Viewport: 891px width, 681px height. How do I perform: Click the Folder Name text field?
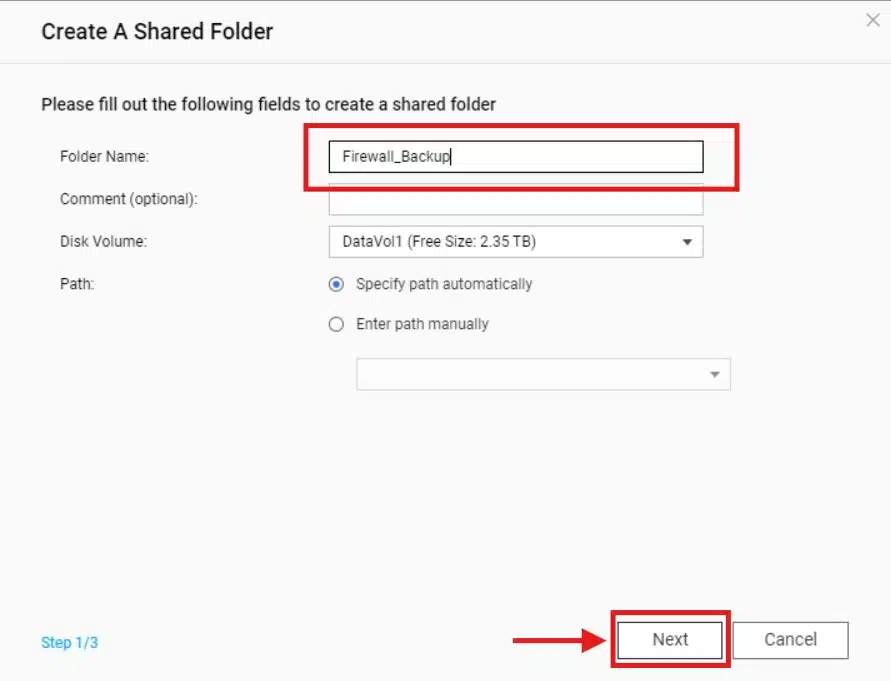tap(515, 156)
